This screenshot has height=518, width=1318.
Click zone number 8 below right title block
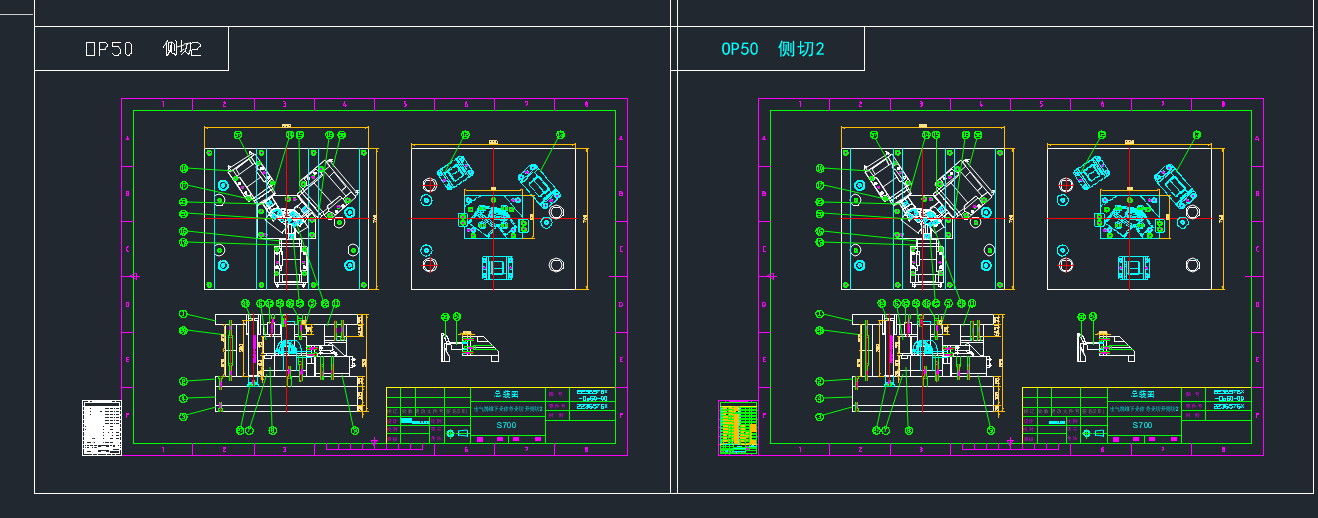click(x=1222, y=449)
